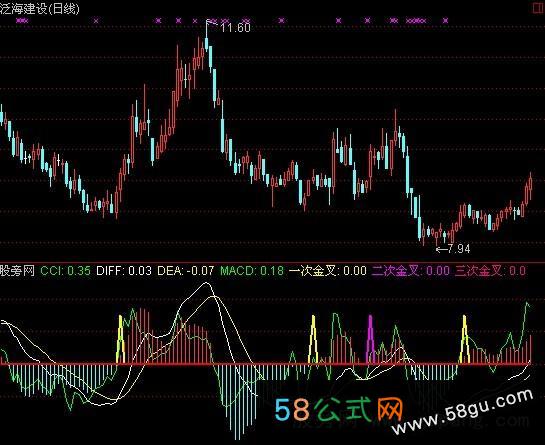The image size is (545, 445).
Task: Click the magenta second golden cross spike
Action: point(371,339)
